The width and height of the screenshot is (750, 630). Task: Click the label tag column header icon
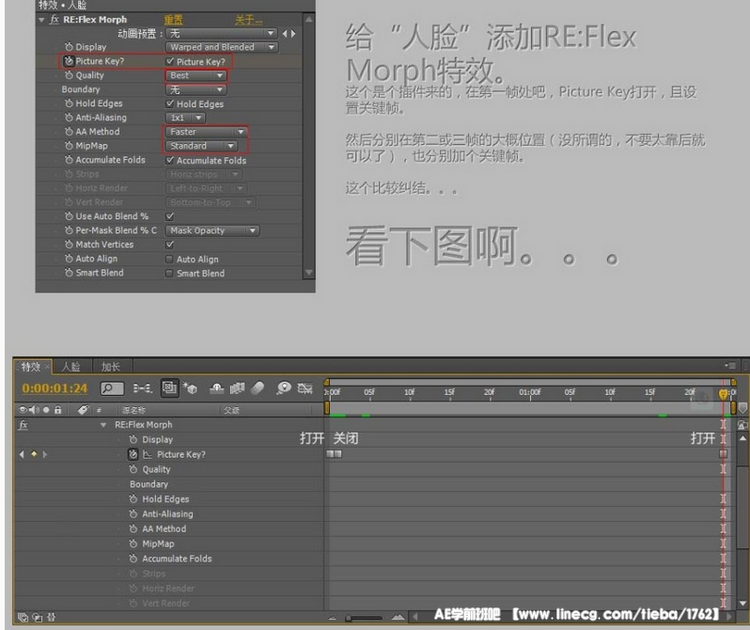[x=83, y=410]
